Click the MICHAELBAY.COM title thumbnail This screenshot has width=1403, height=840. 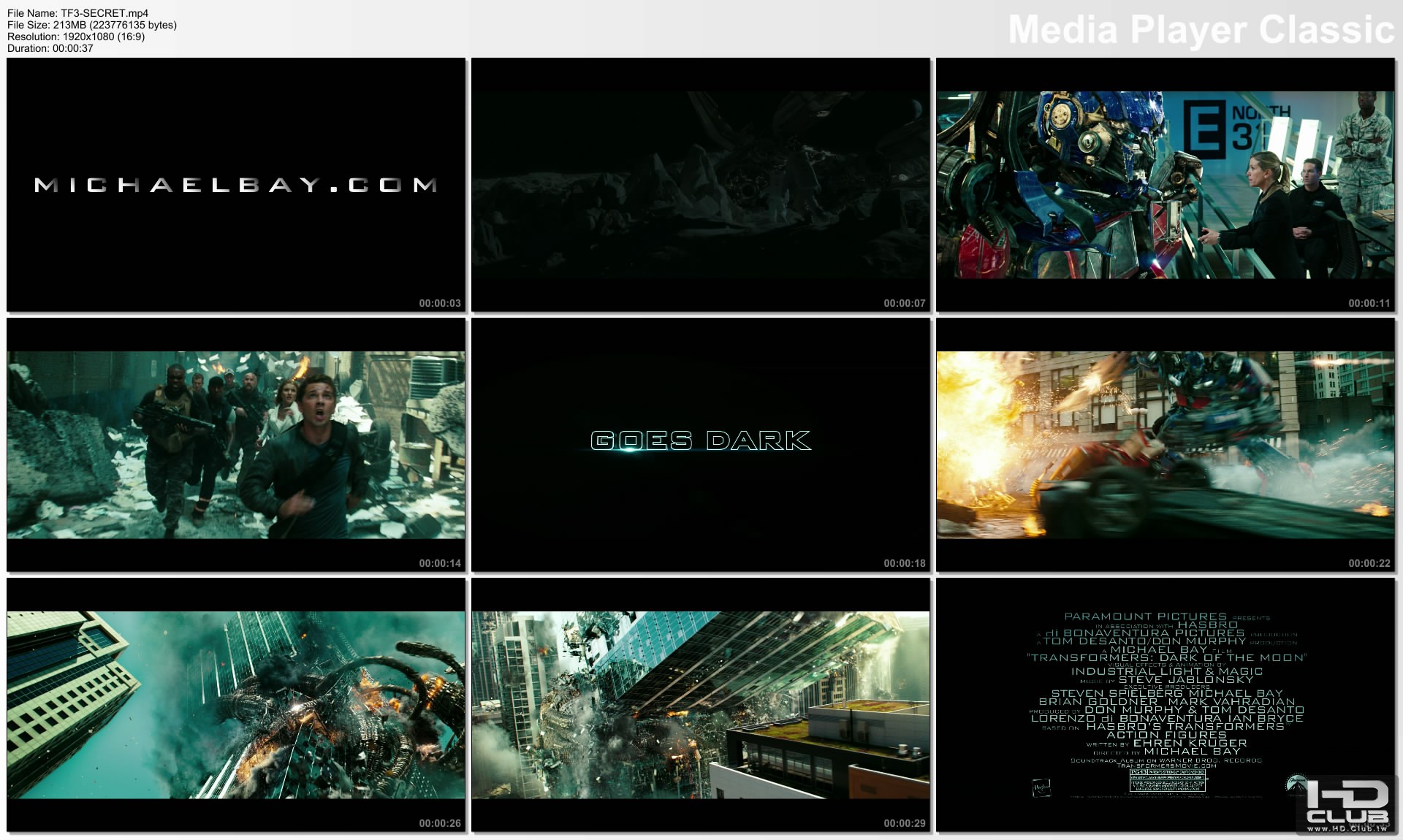[x=235, y=184]
